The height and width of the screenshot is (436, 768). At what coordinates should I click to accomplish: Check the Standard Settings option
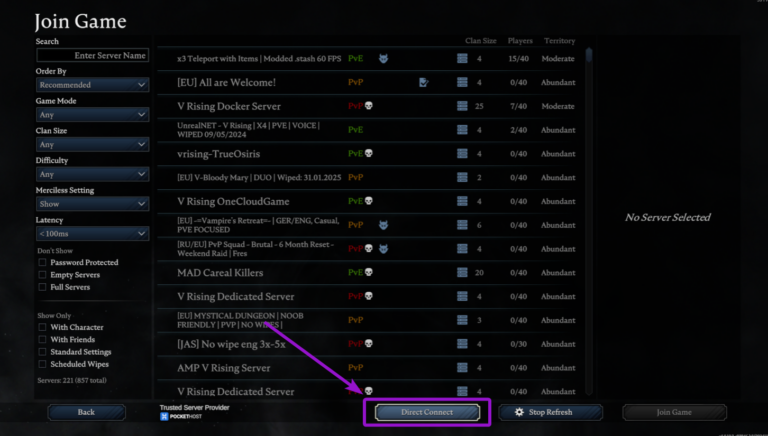[43, 352]
